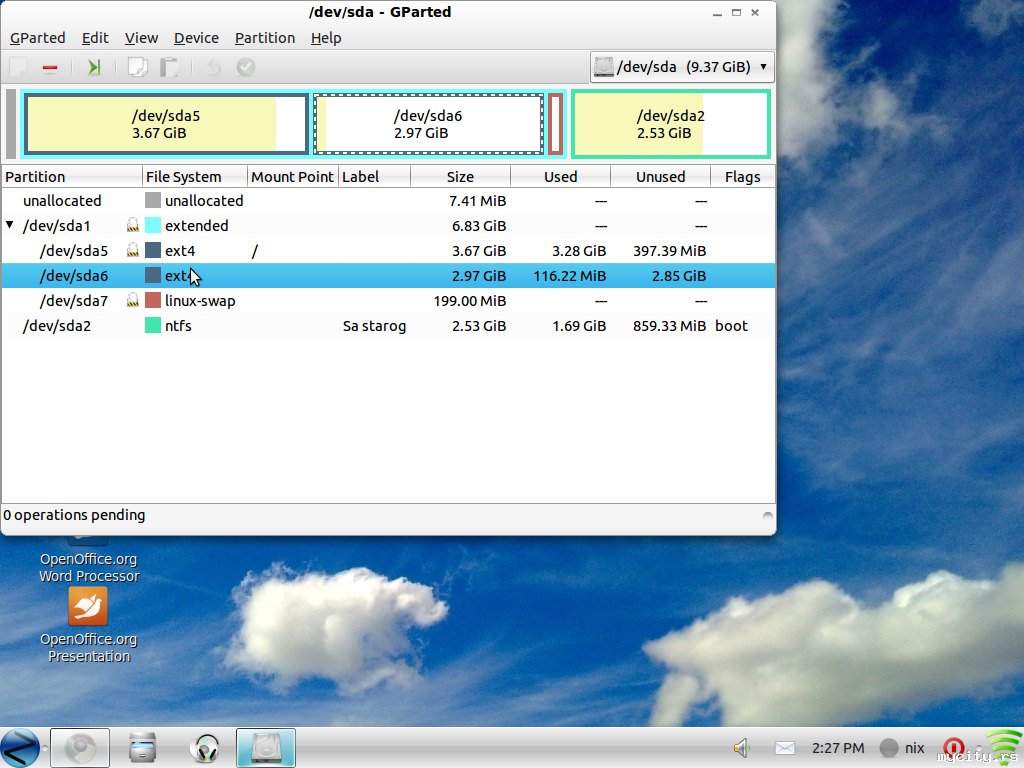The width and height of the screenshot is (1024, 768).
Task: Click the "Sa starog" label cell
Action: pyautogui.click(x=374, y=325)
